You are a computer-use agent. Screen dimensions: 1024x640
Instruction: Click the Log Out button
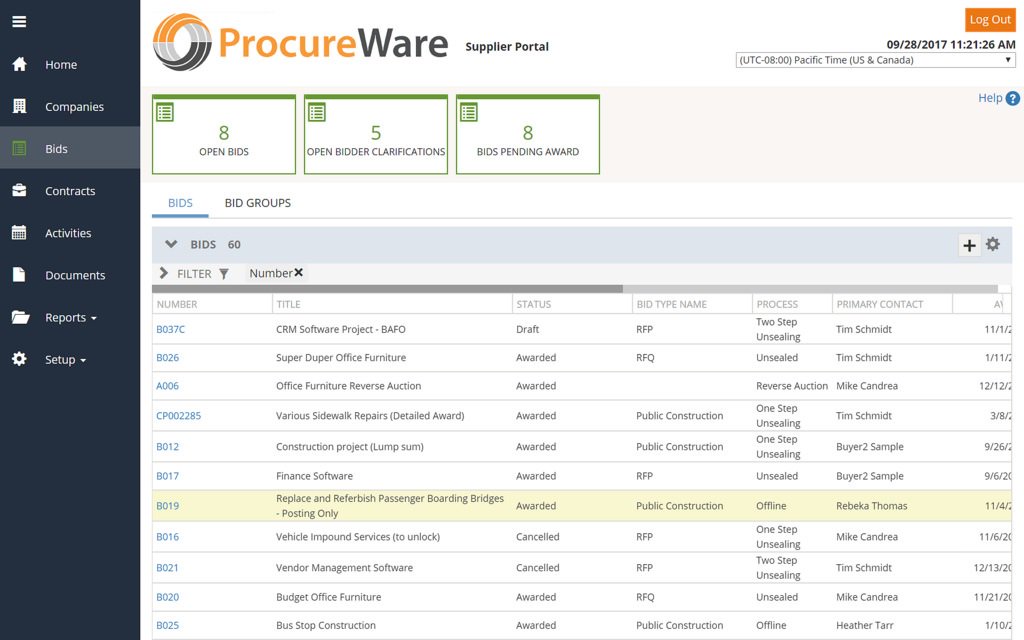pos(990,20)
